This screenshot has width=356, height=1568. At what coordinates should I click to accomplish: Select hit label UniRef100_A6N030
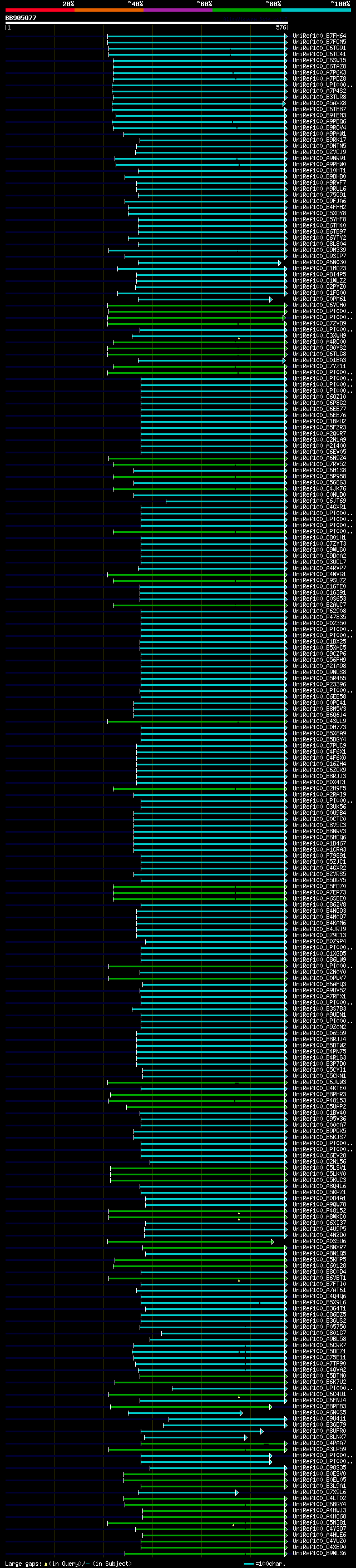[x=319, y=263]
